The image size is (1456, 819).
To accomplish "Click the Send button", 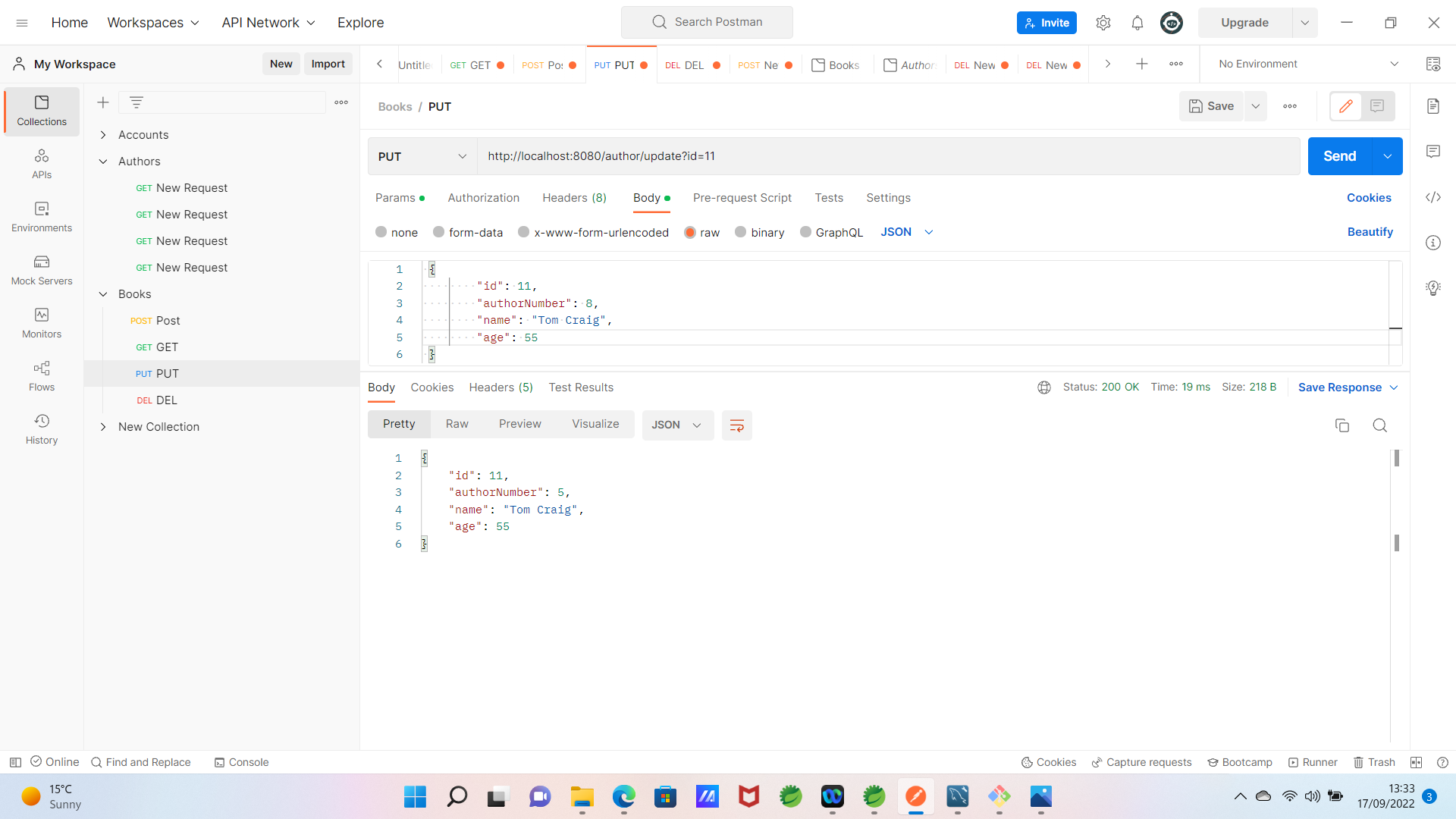I will point(1340,156).
